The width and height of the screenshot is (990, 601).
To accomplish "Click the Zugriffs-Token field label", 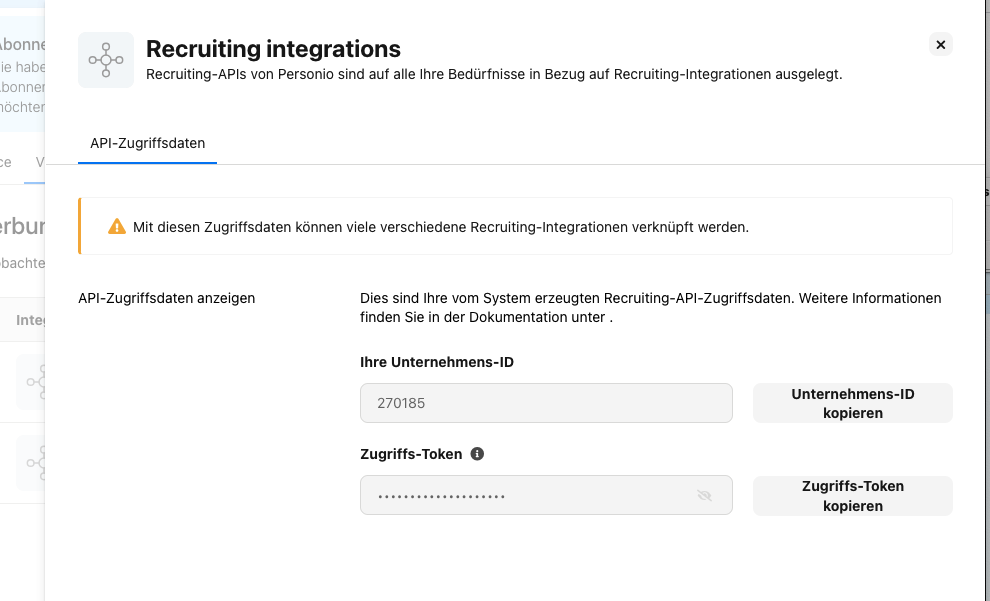I will coord(411,454).
